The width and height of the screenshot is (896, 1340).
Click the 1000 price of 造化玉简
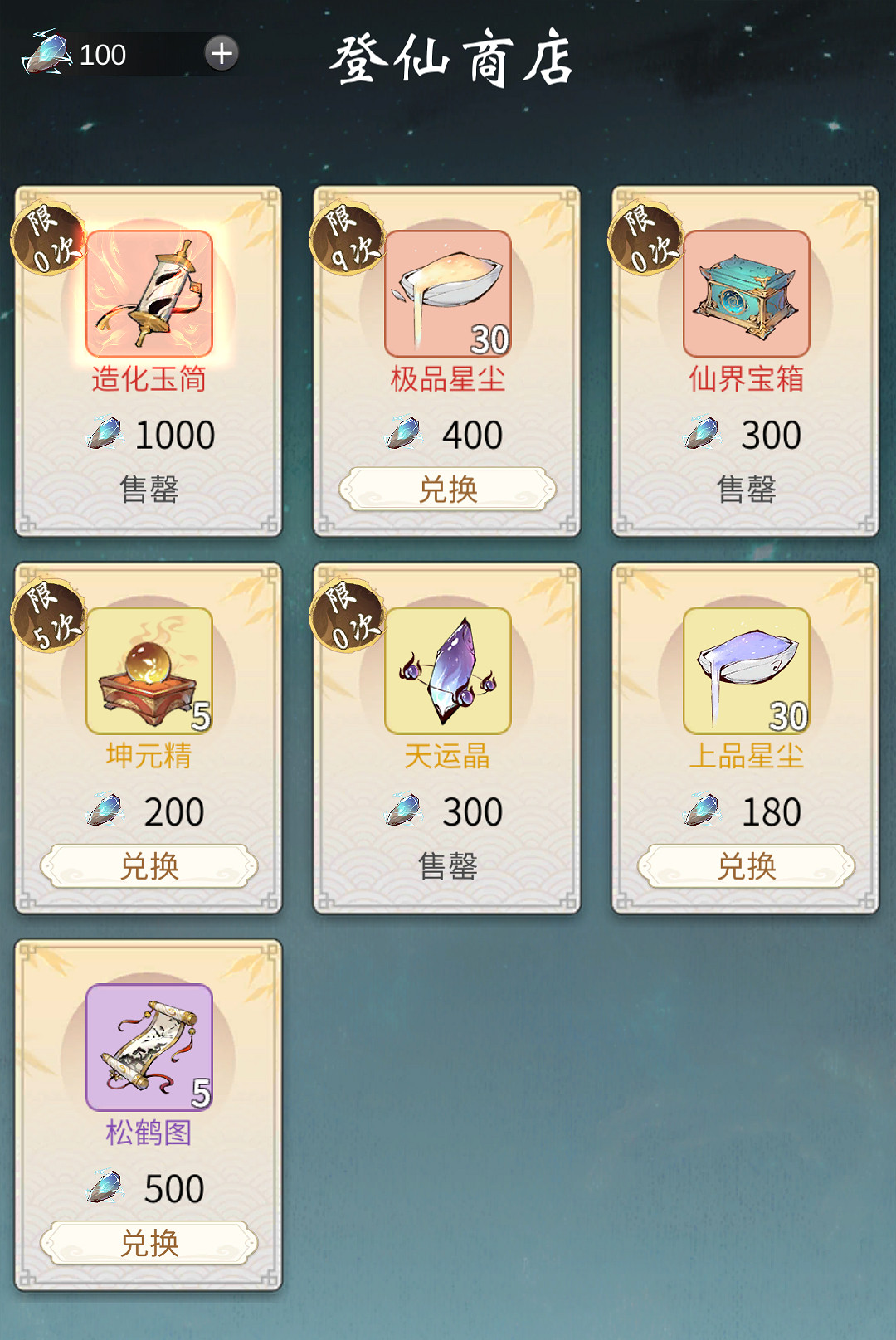(x=175, y=436)
